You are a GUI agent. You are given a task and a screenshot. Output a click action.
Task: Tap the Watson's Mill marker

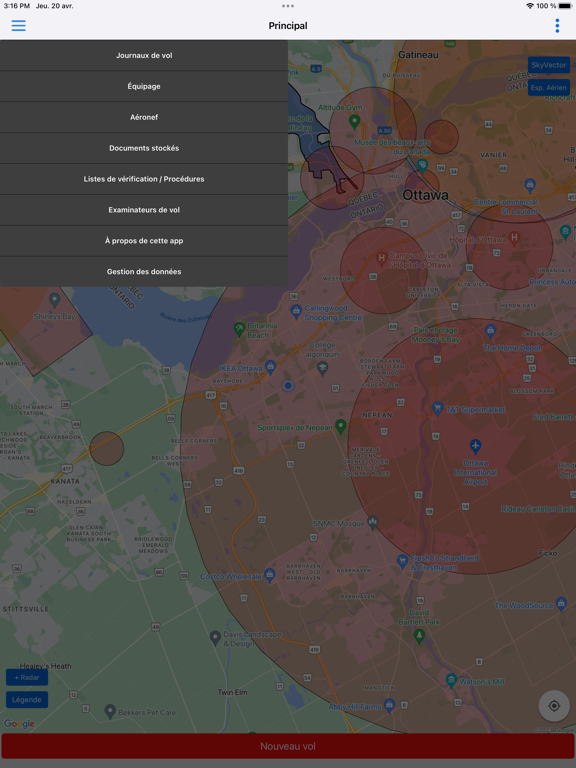pos(451,680)
